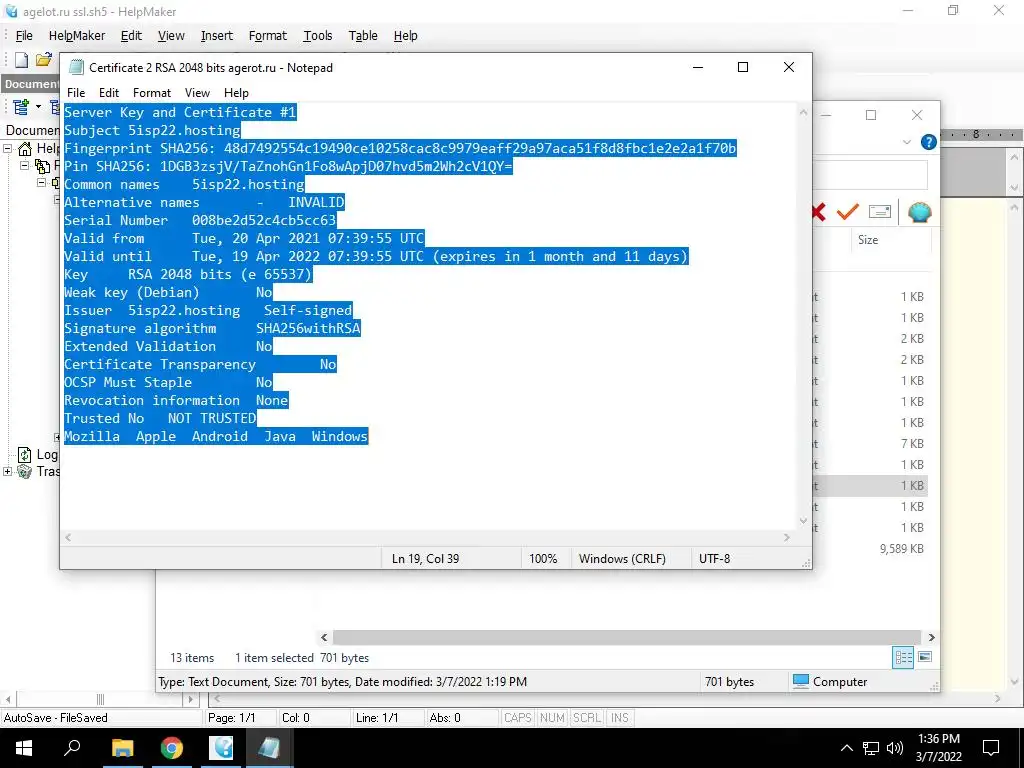Open the dropdown arrow beside the add topic icon
The height and width of the screenshot is (768, 1024).
click(x=39, y=106)
